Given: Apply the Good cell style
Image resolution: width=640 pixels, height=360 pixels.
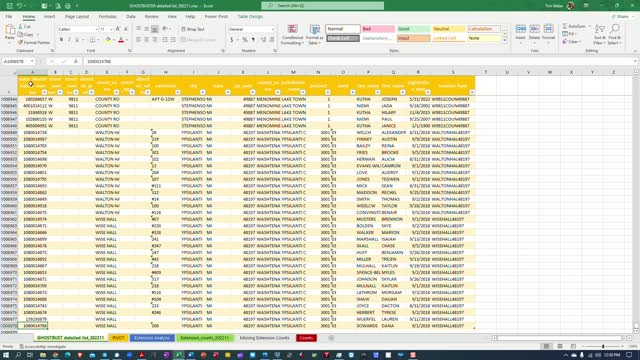Looking at the screenshot, I should click(x=413, y=29).
